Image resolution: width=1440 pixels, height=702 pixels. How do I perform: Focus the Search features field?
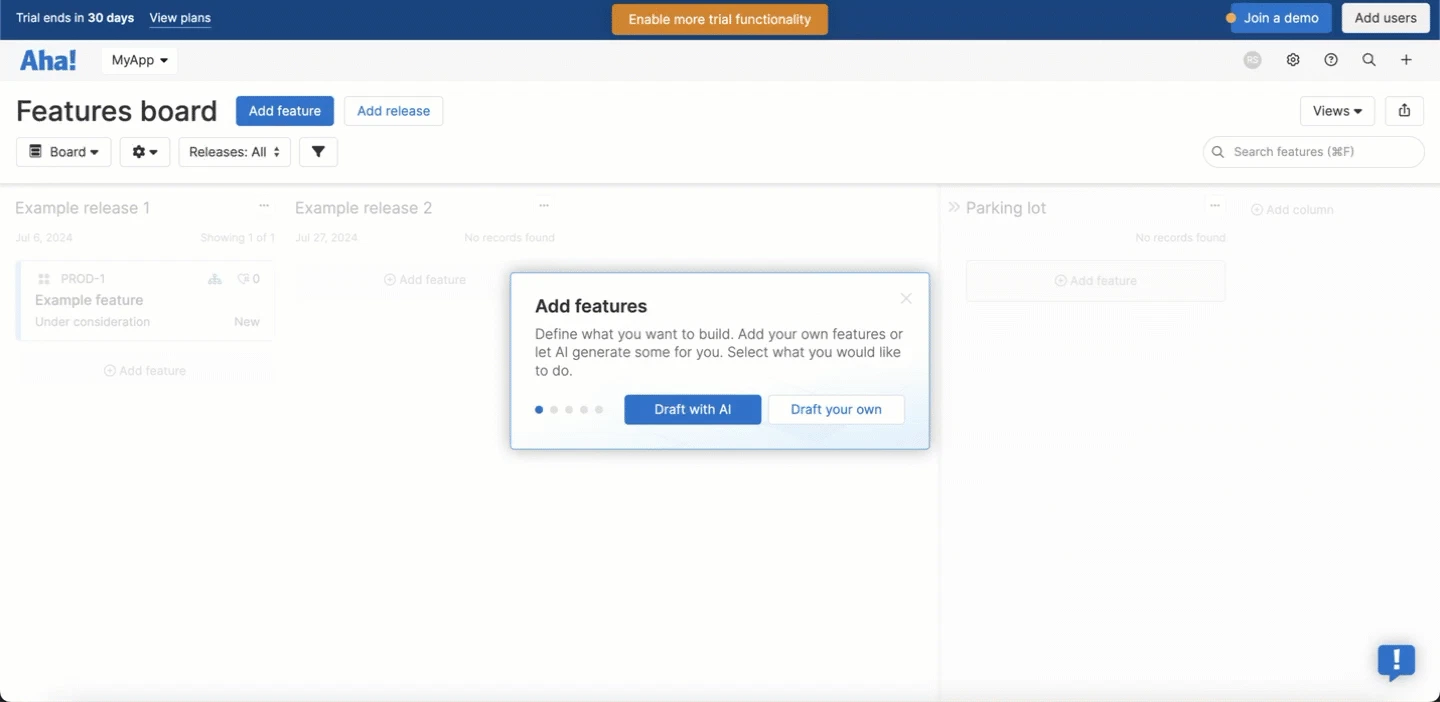coord(1314,152)
